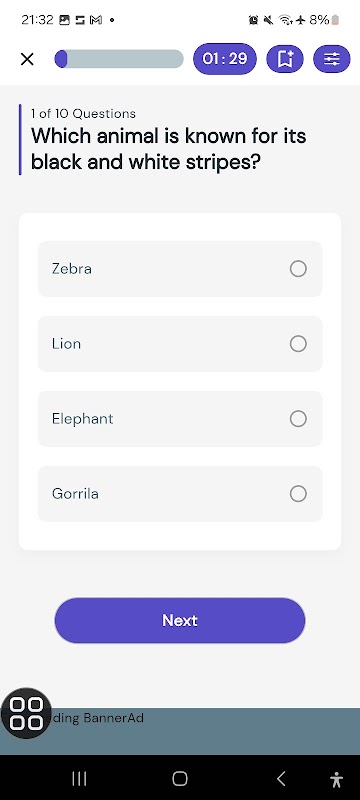360x800 pixels.
Task: Tap the Gmail notification icon in status bar
Action: (x=96, y=20)
